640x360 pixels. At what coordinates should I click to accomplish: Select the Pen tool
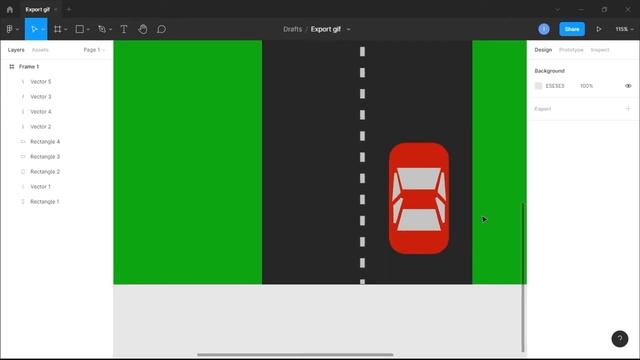102,29
